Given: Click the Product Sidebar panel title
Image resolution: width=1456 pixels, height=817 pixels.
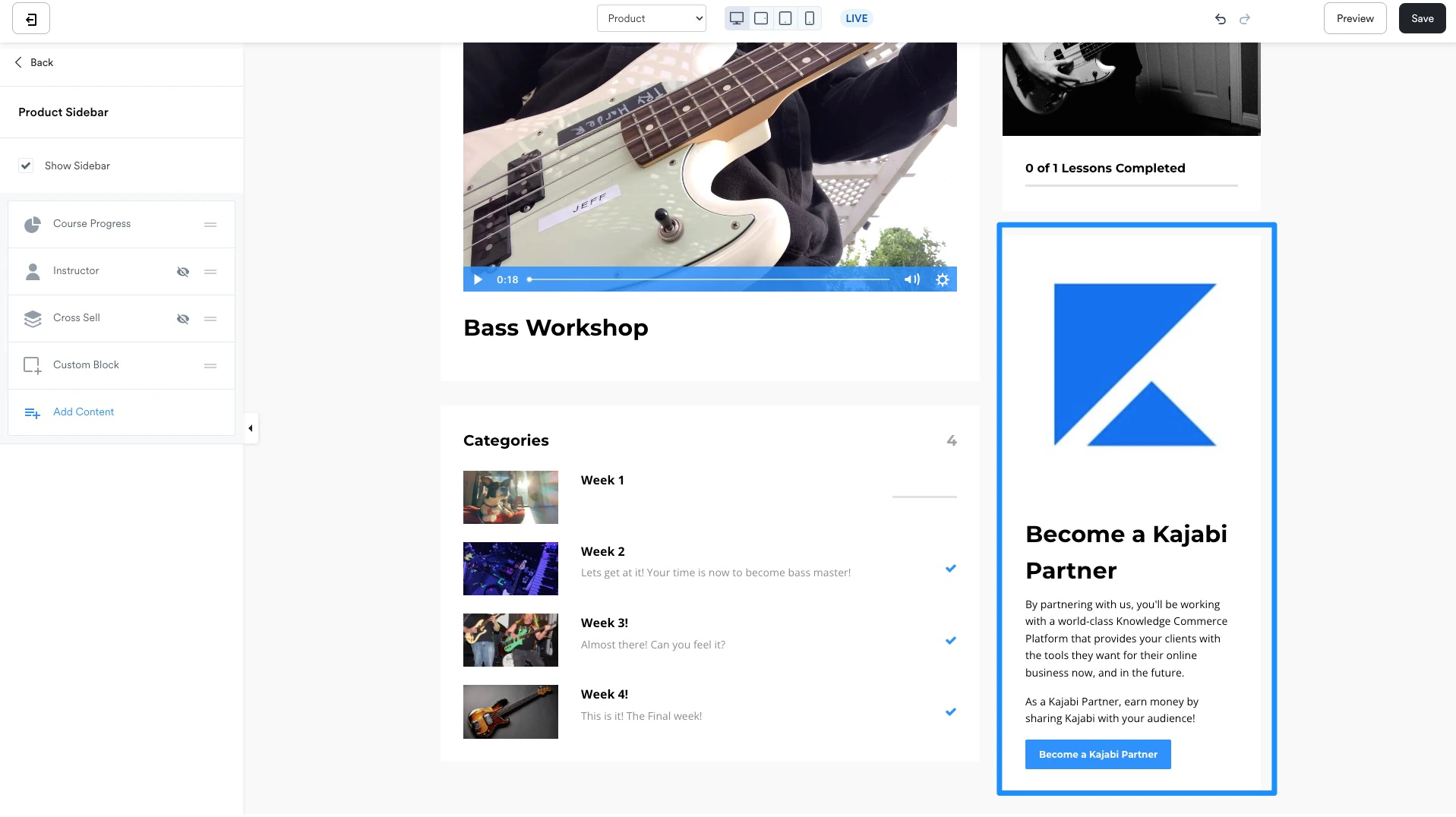Looking at the screenshot, I should tap(63, 112).
